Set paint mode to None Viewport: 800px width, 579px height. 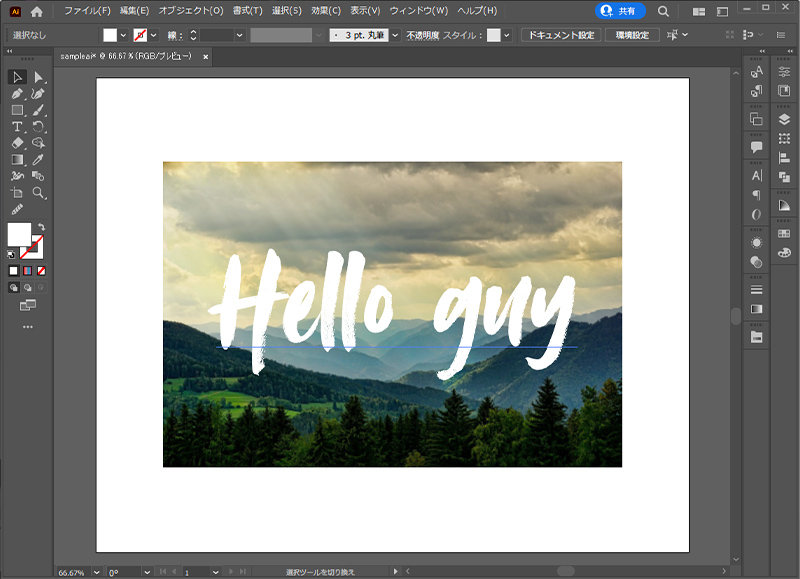[x=41, y=271]
